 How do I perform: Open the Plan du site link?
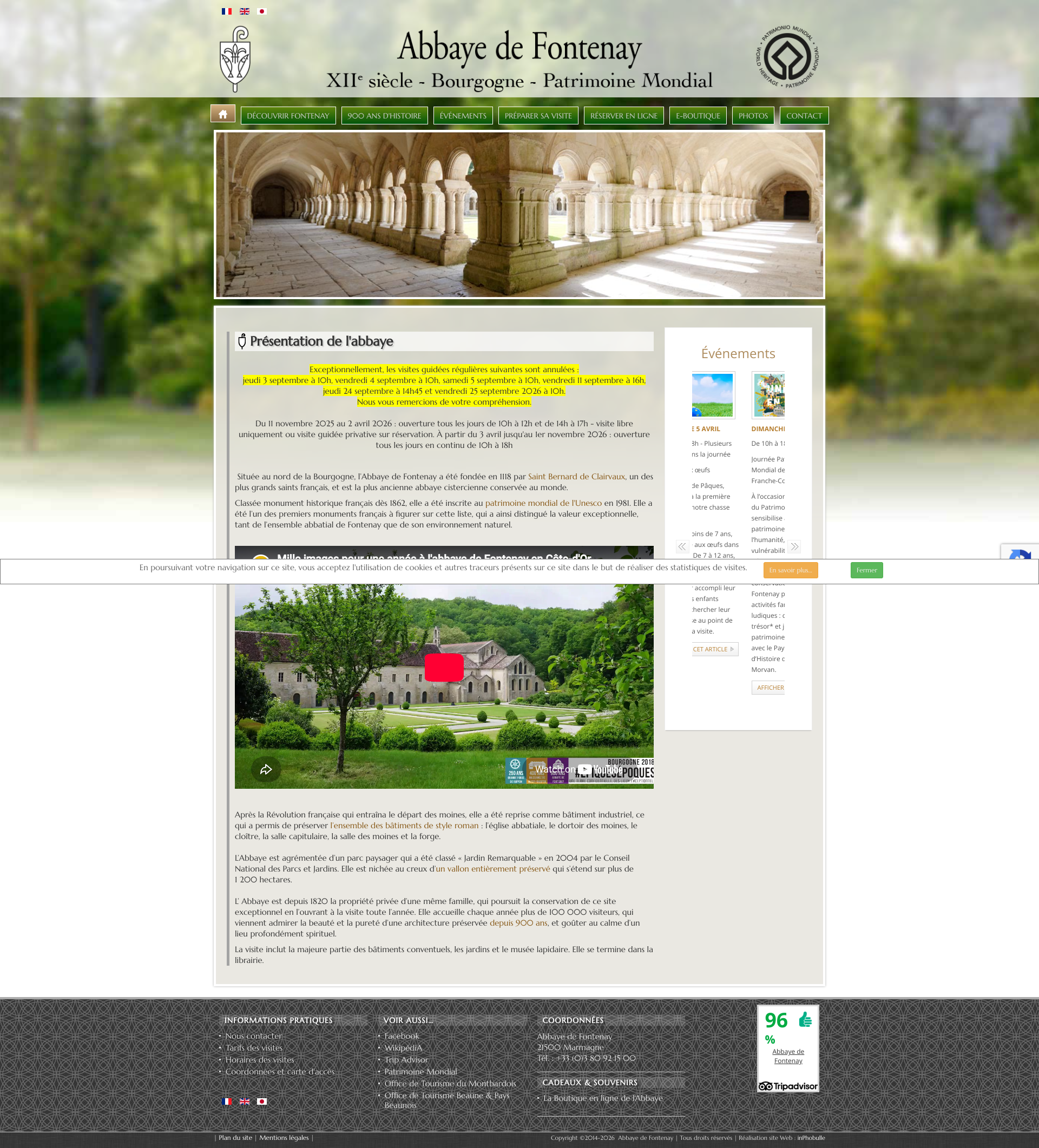(235, 1138)
